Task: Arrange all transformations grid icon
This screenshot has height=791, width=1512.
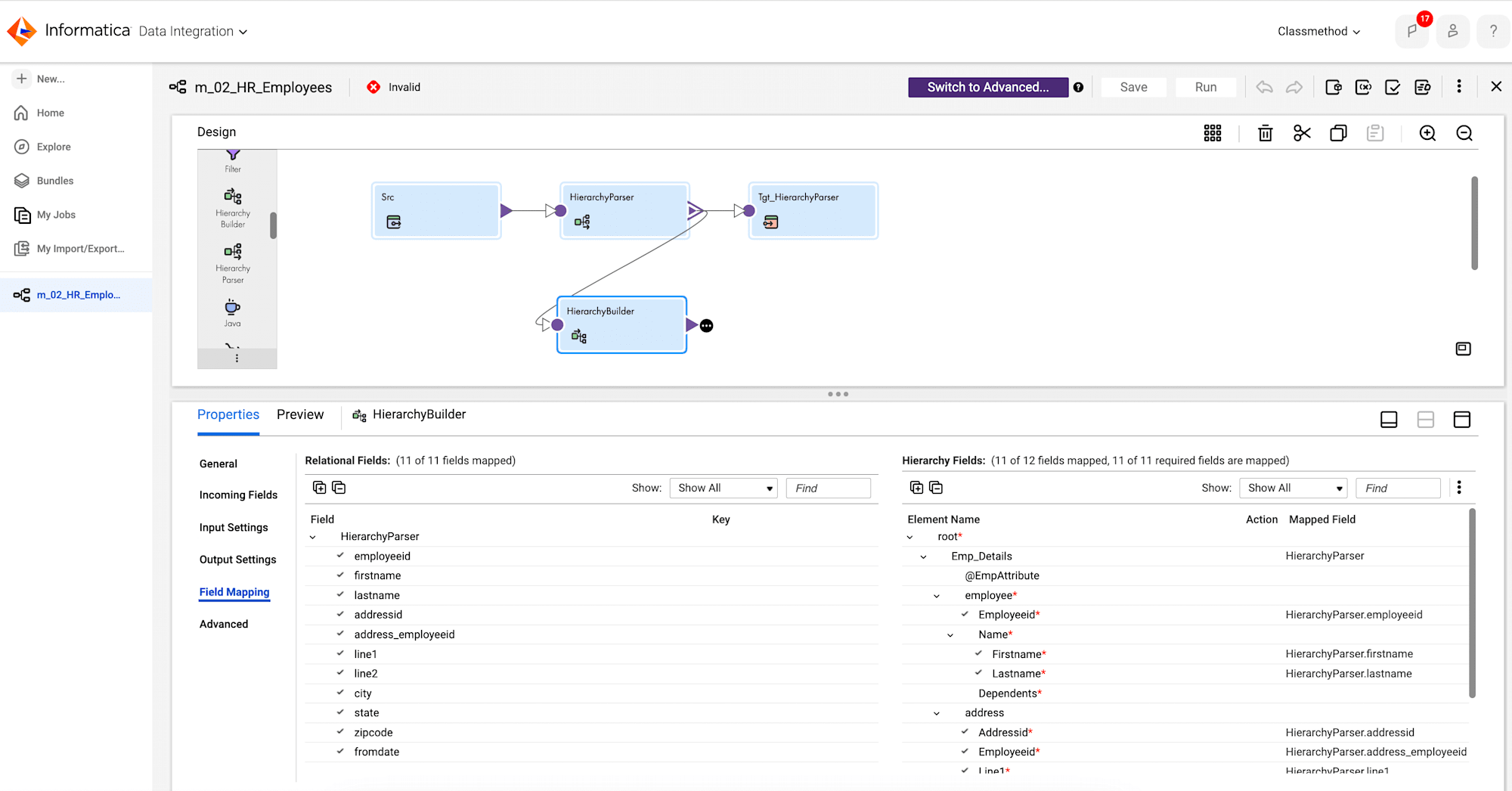Action: (1213, 133)
